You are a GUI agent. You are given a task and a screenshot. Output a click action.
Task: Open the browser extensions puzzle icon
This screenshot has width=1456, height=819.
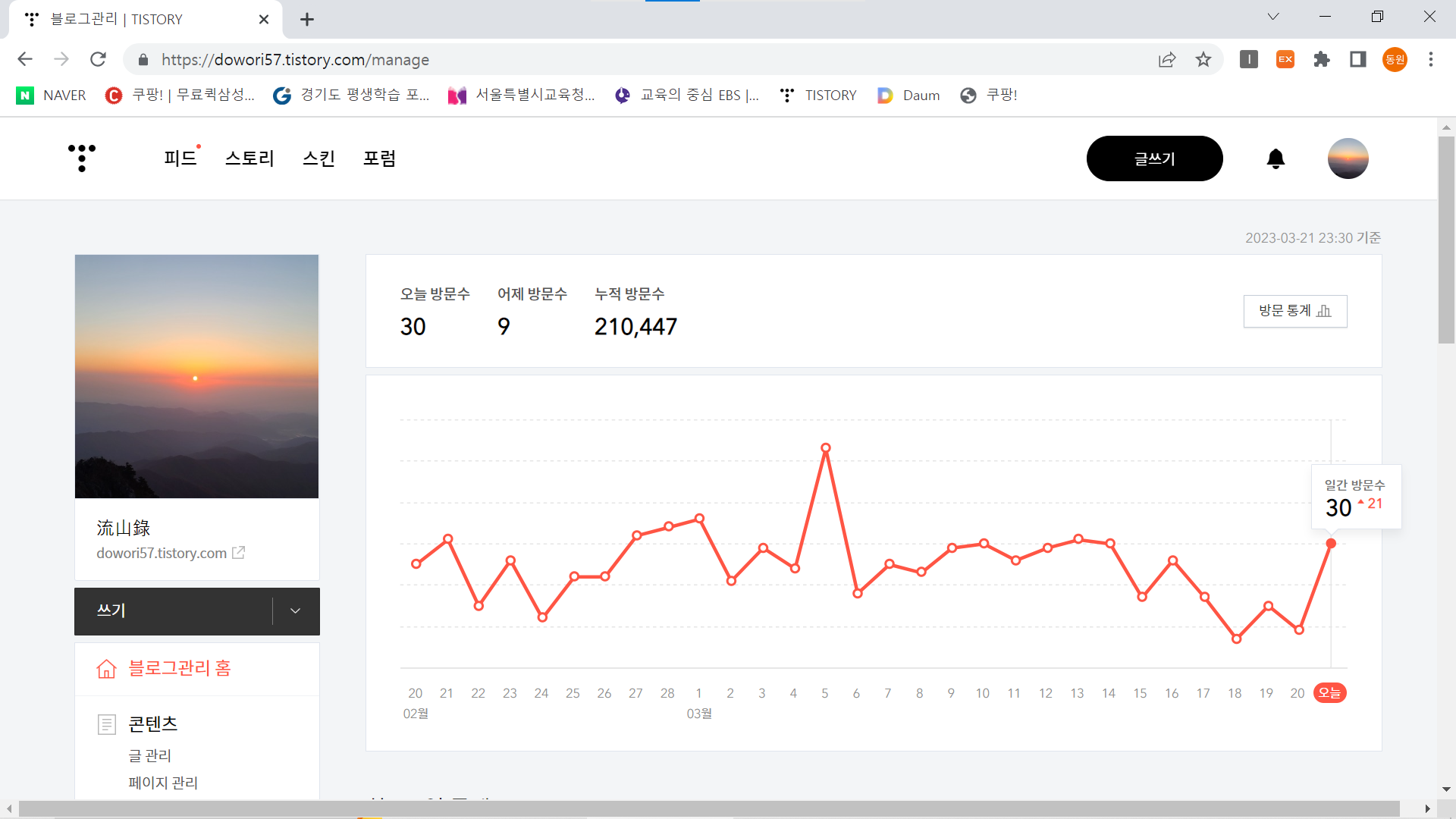[x=1322, y=59]
